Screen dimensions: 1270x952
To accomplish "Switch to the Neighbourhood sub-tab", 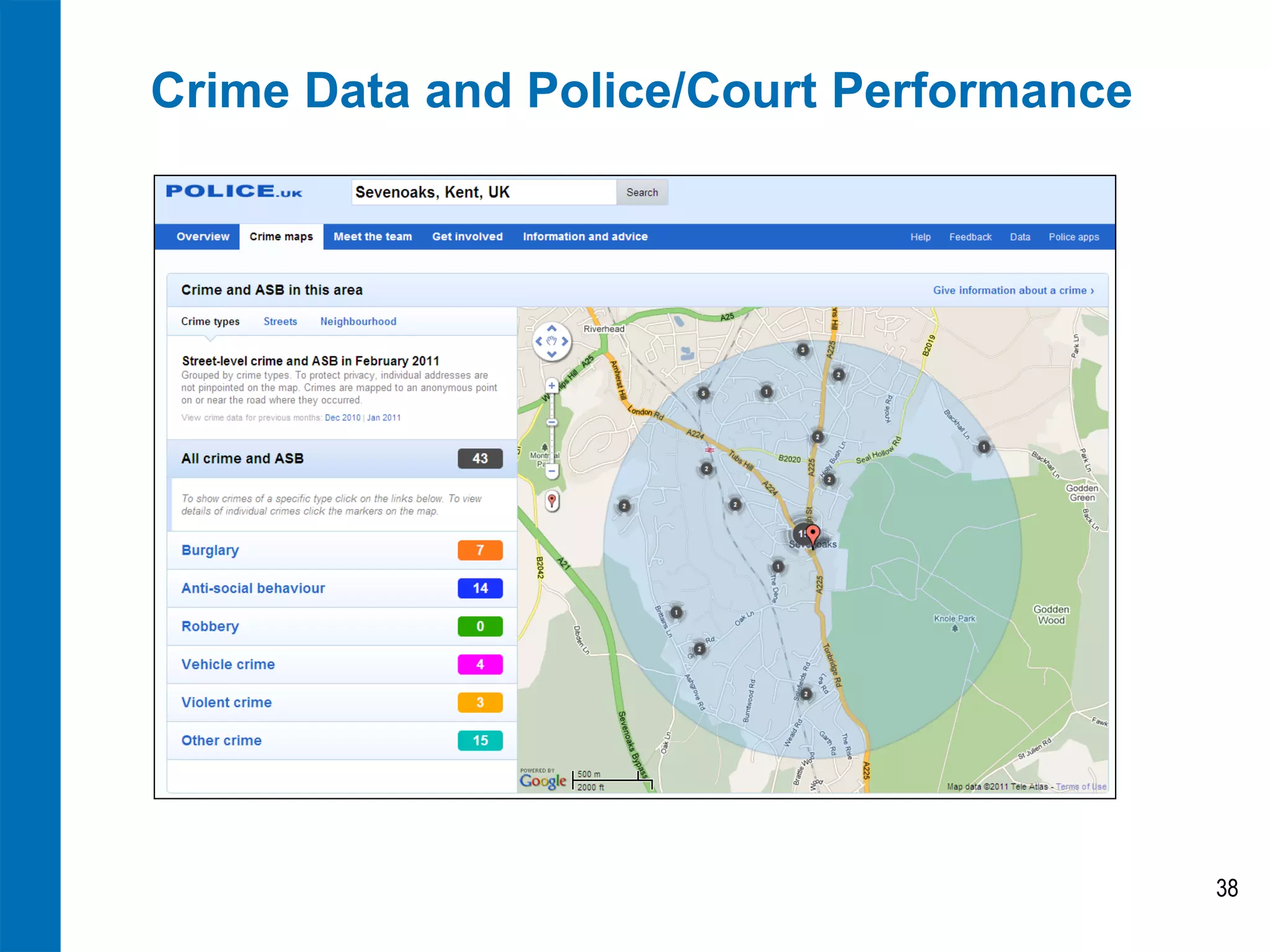I will click(x=358, y=322).
